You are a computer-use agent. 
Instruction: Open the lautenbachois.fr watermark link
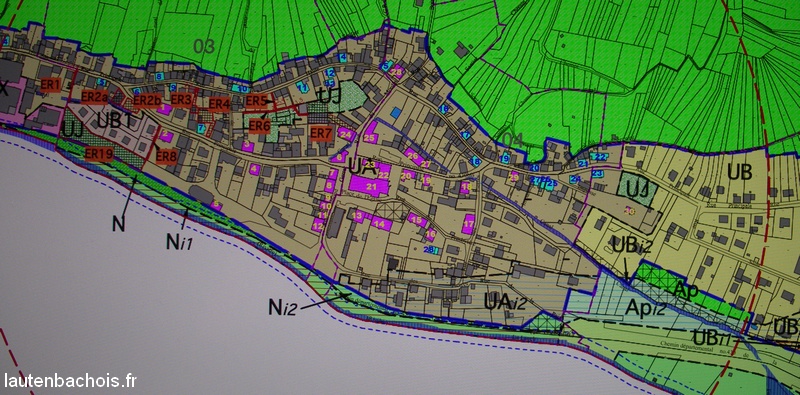[x=70, y=380]
